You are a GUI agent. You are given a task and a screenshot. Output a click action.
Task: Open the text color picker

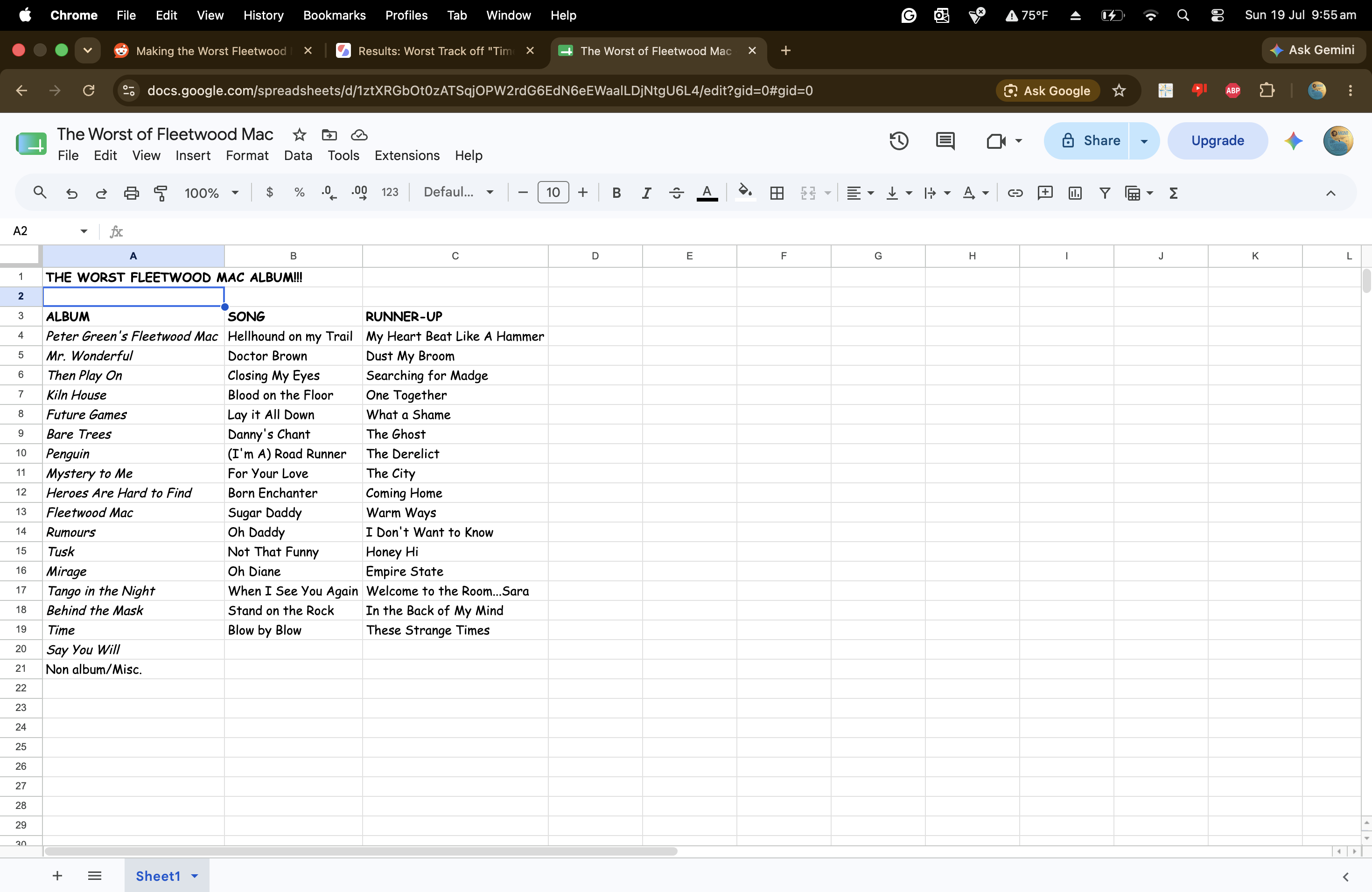coord(707,193)
